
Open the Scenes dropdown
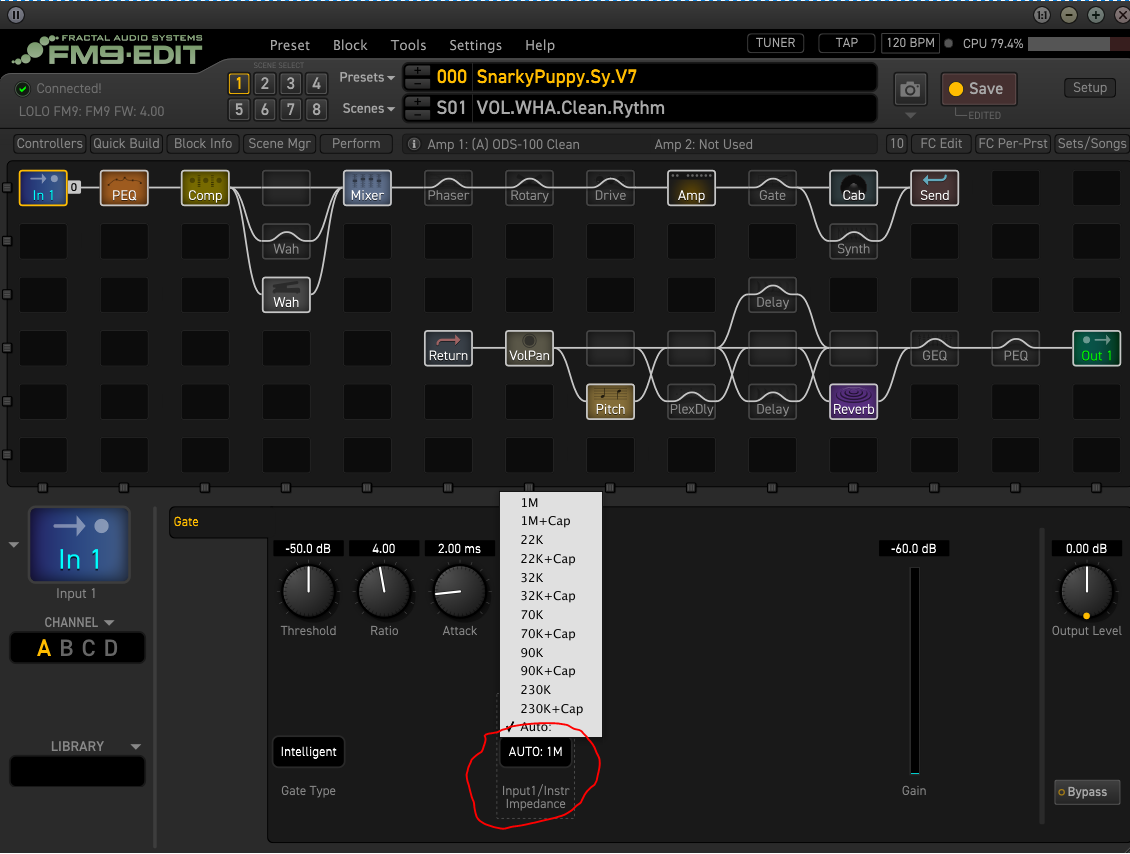coord(368,109)
